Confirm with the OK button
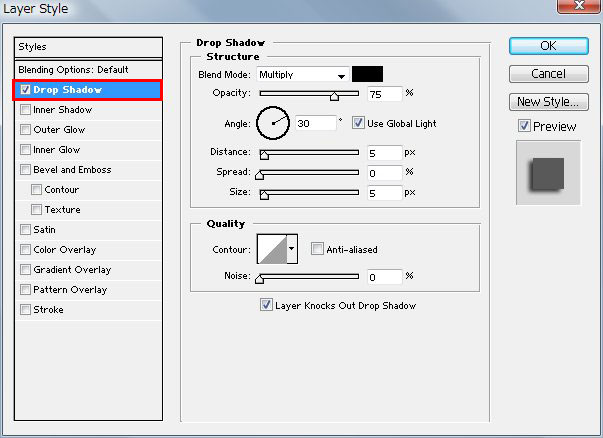 (x=549, y=46)
